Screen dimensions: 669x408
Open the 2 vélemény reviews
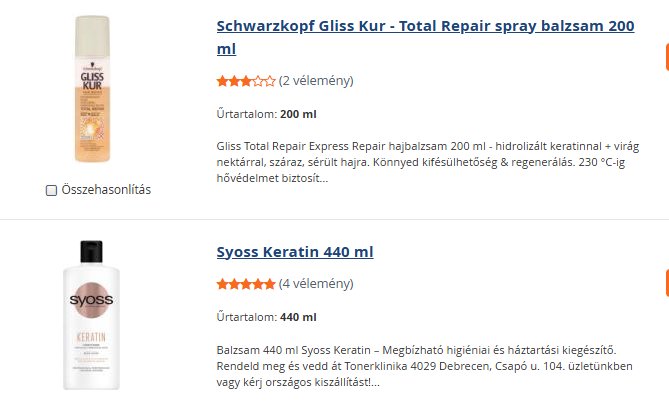click(316, 80)
